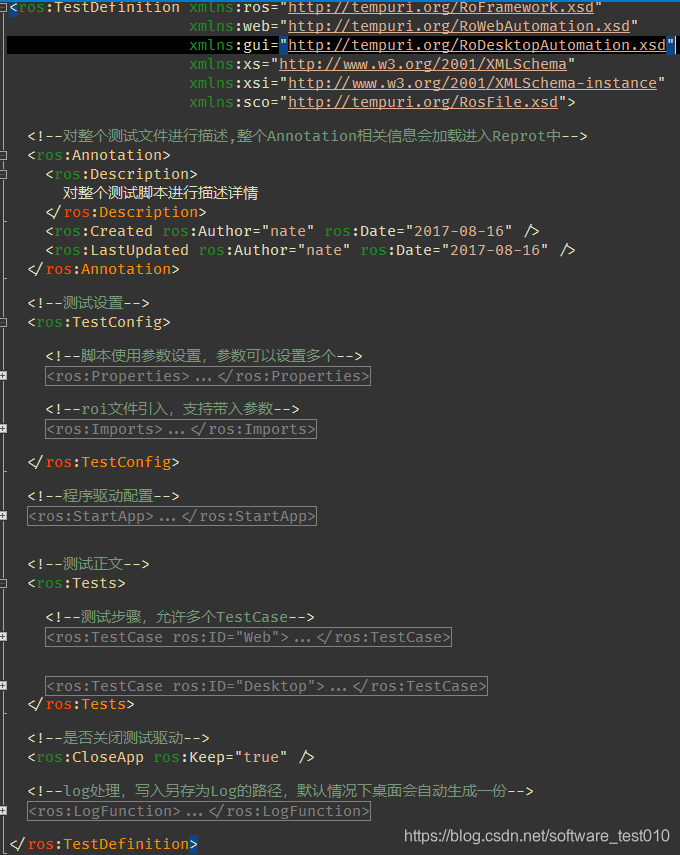Click the comment about 测试步骤 TestCase

pyautogui.click(x=180, y=617)
